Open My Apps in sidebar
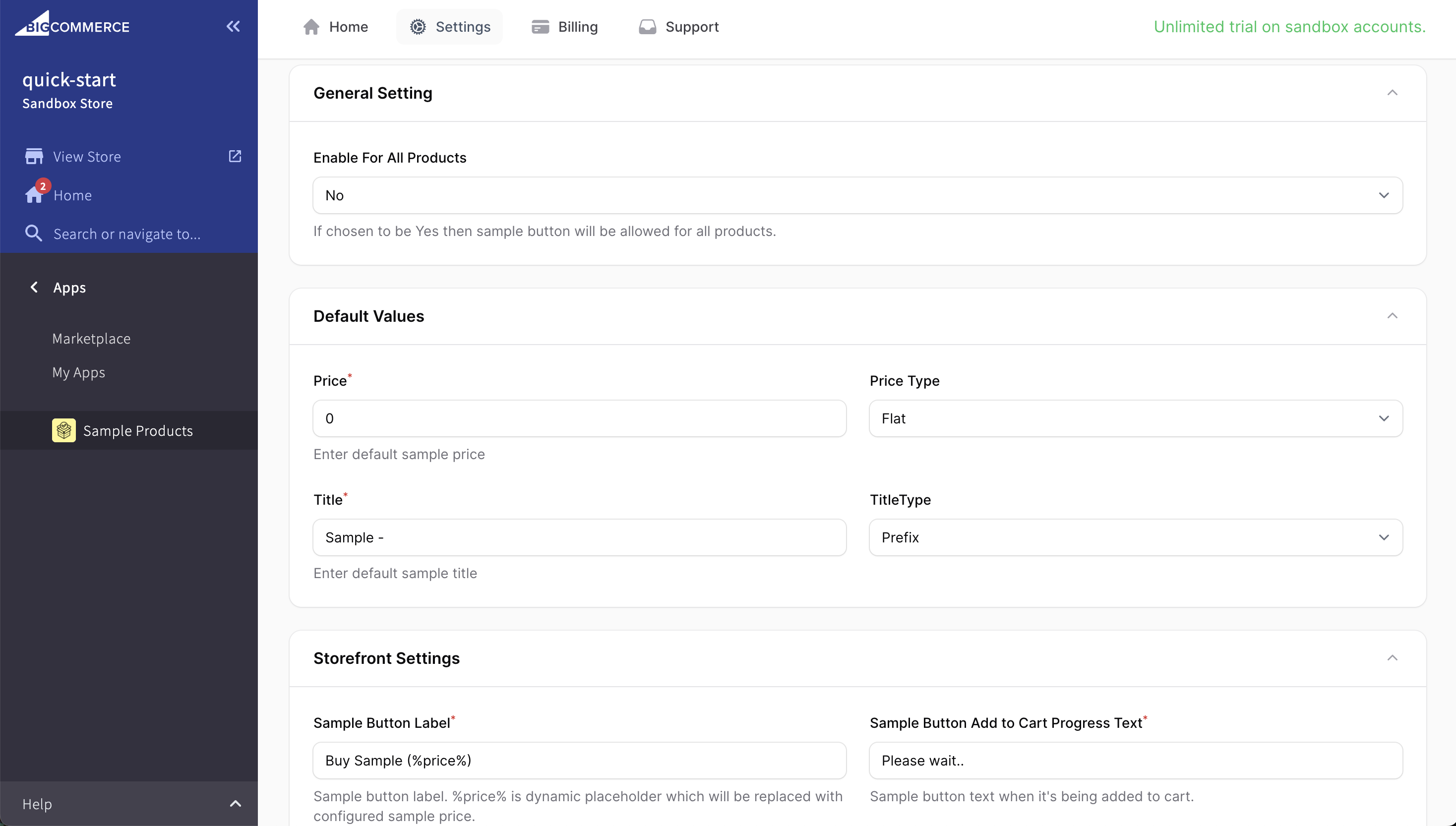Viewport: 1456px width, 826px height. point(79,373)
